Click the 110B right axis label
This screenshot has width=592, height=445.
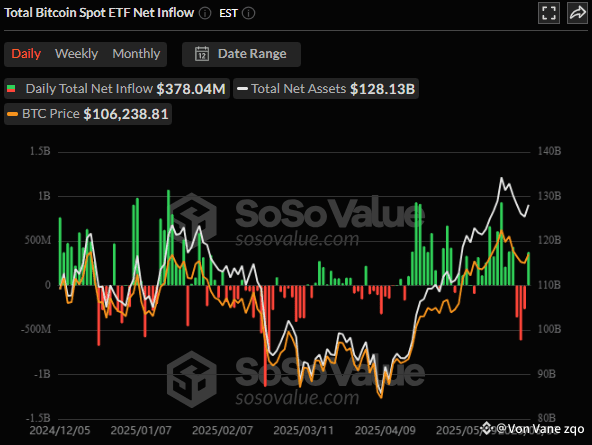549,285
